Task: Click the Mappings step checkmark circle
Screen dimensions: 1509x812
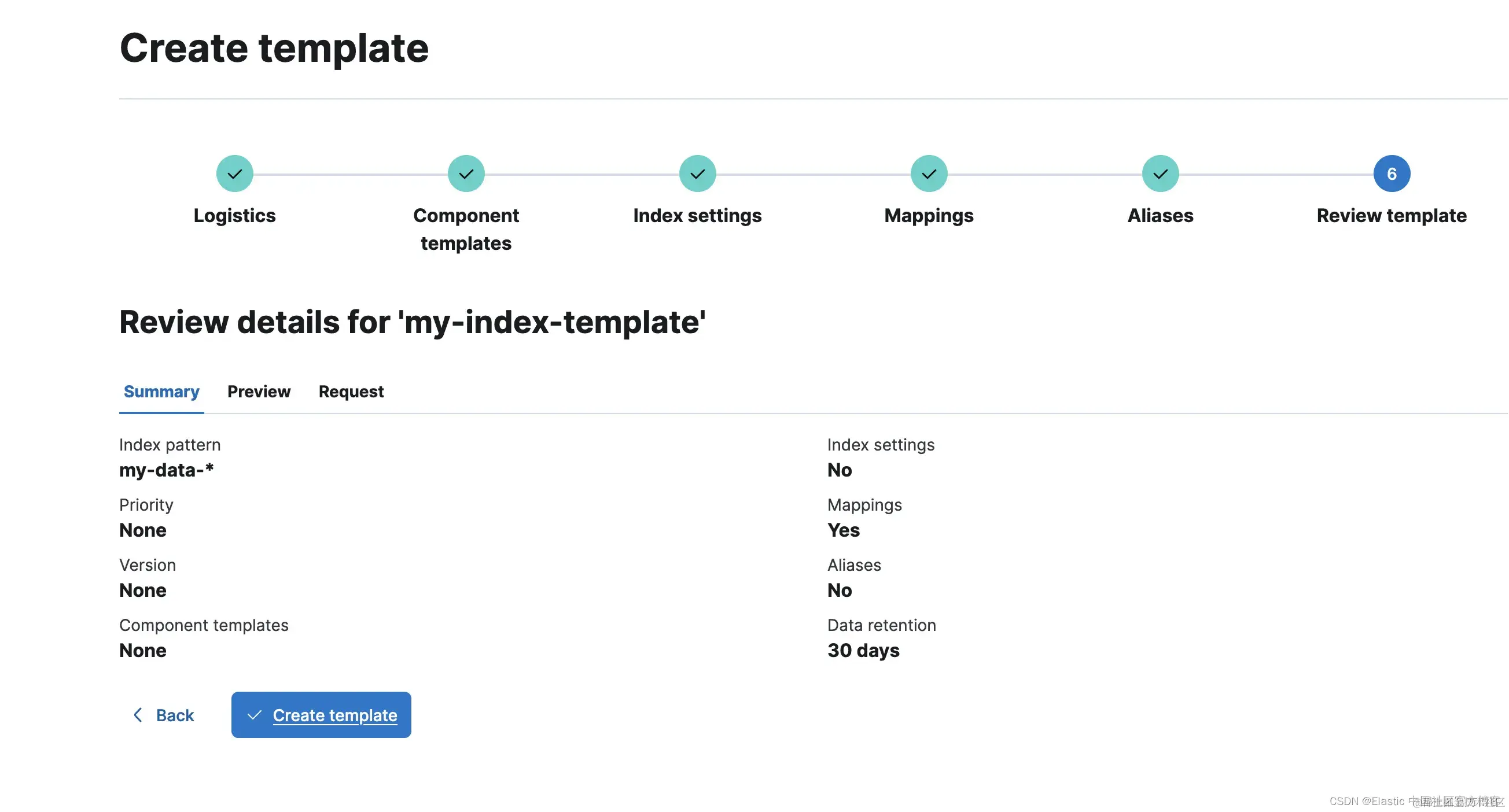Action: click(x=929, y=174)
